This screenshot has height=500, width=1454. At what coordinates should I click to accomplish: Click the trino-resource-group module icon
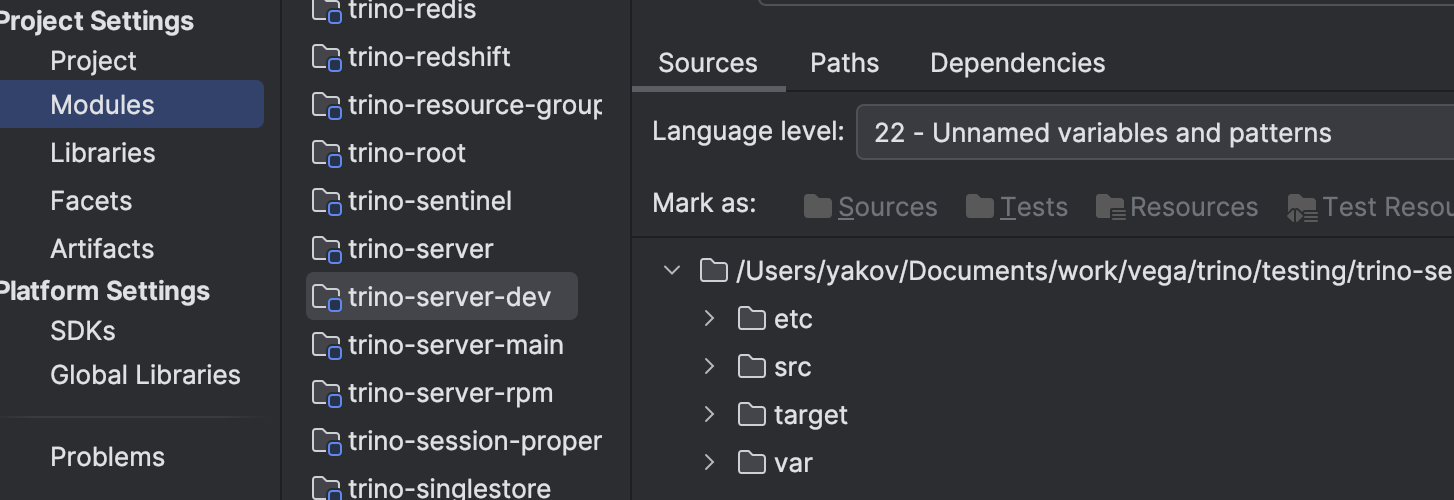(x=327, y=106)
